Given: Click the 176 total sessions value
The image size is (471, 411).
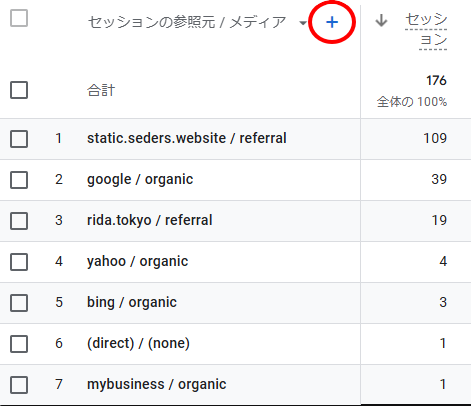Looking at the screenshot, I should point(436,81).
